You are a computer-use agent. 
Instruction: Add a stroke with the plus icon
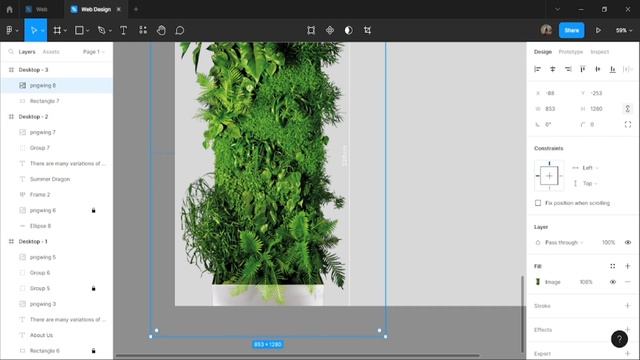pos(628,306)
